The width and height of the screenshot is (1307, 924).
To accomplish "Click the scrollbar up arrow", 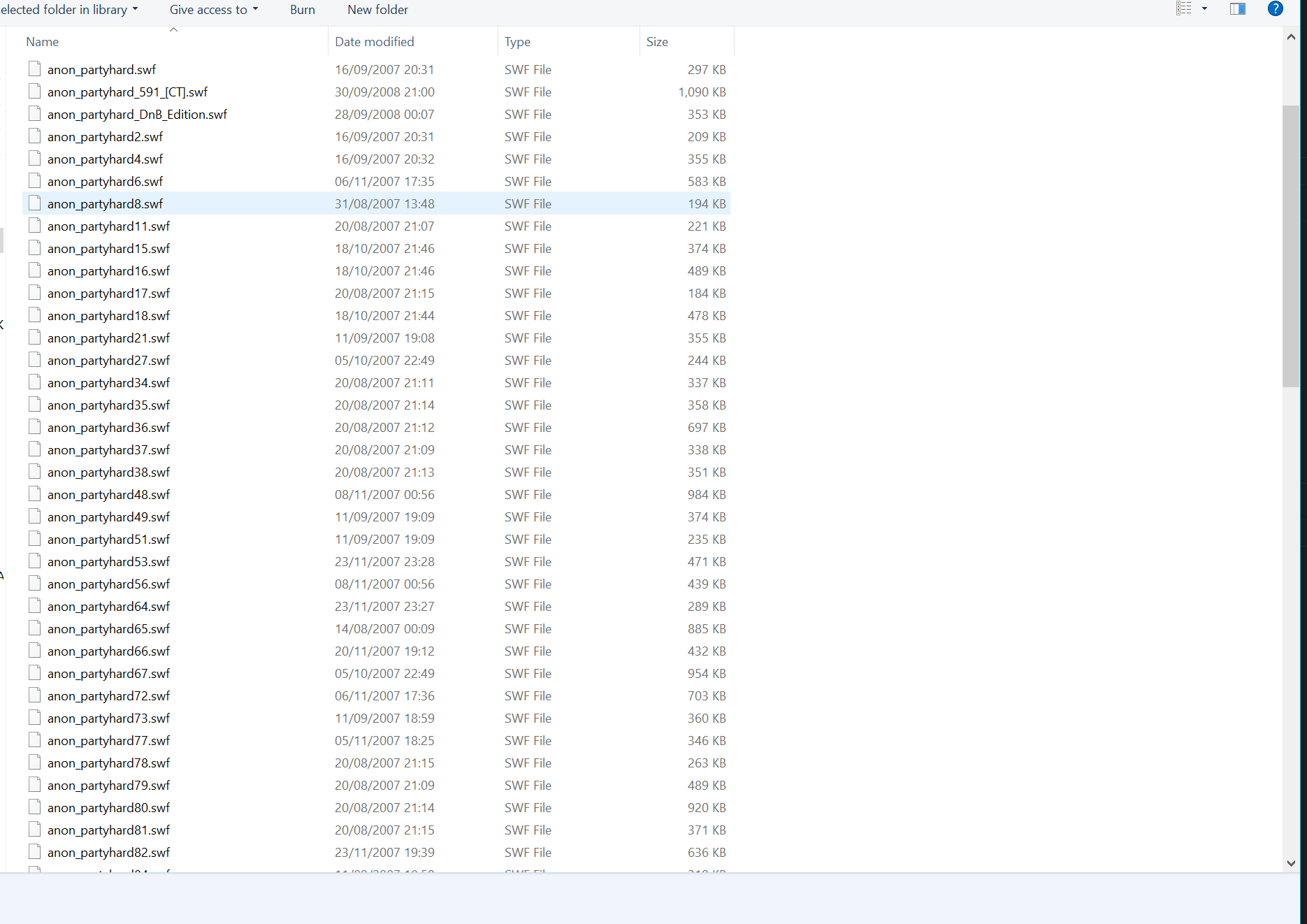I will 1291,37.
